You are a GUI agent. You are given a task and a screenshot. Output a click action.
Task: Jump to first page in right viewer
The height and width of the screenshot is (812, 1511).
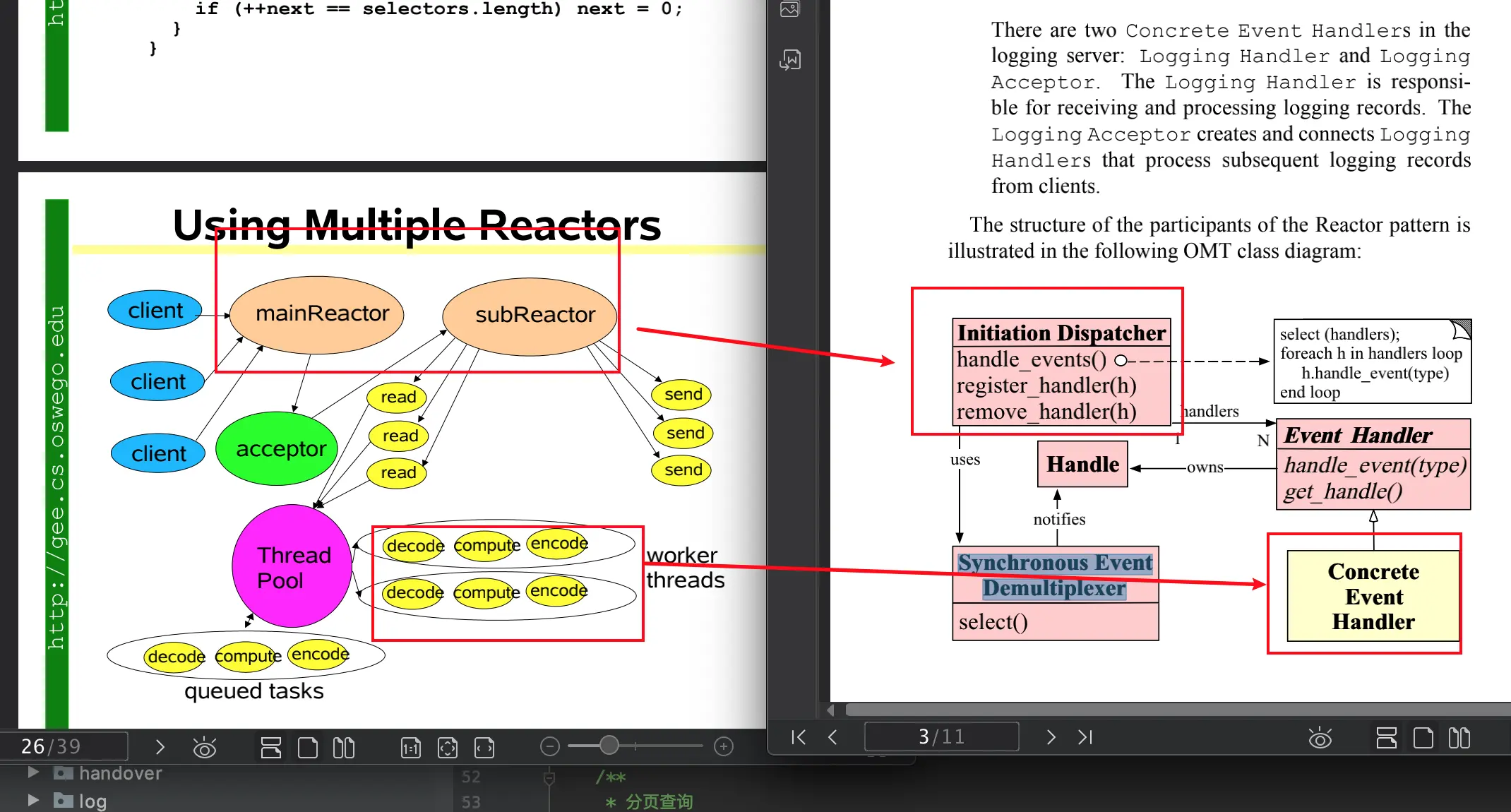[799, 737]
